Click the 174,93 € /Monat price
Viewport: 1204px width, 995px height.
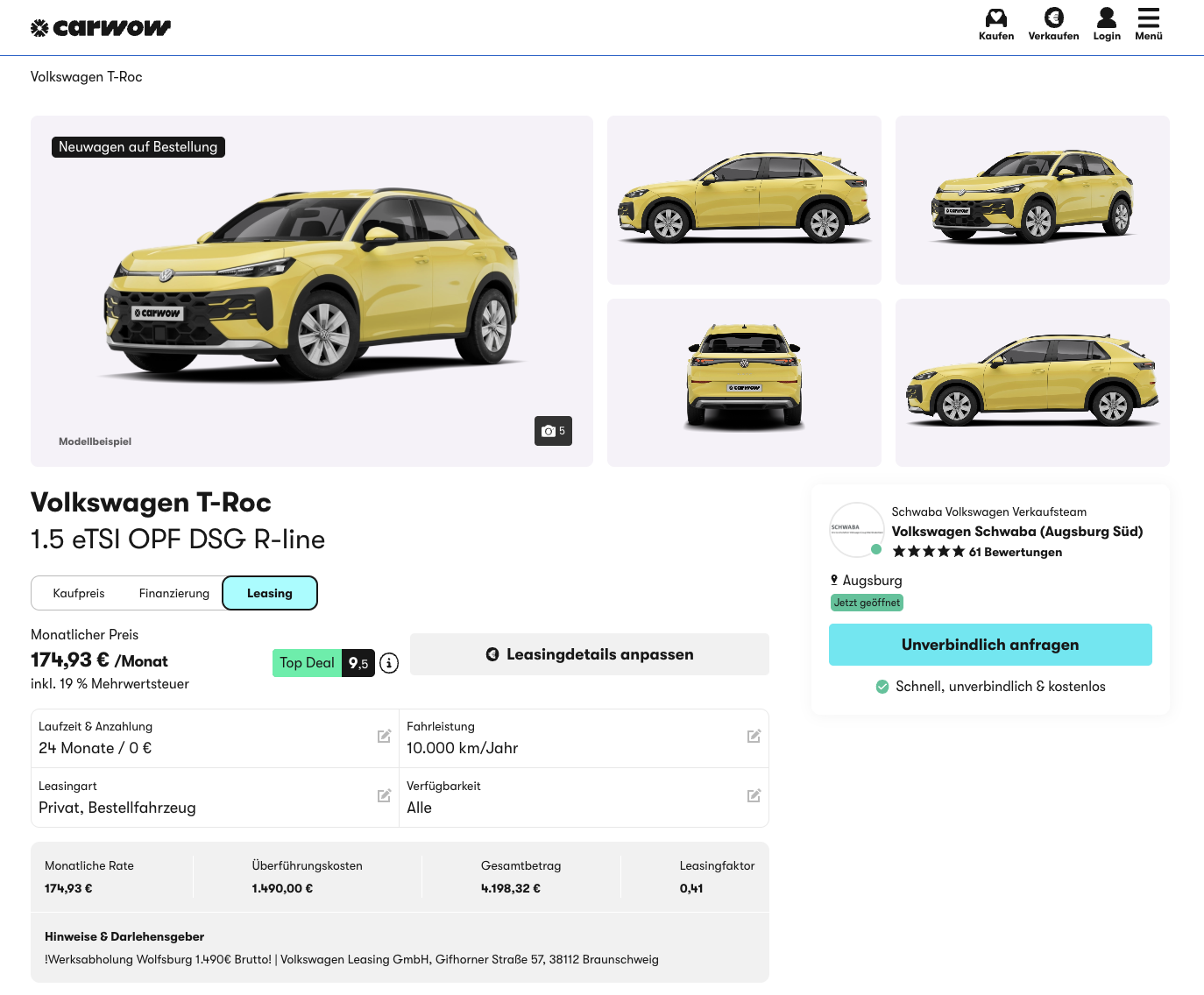[99, 660]
